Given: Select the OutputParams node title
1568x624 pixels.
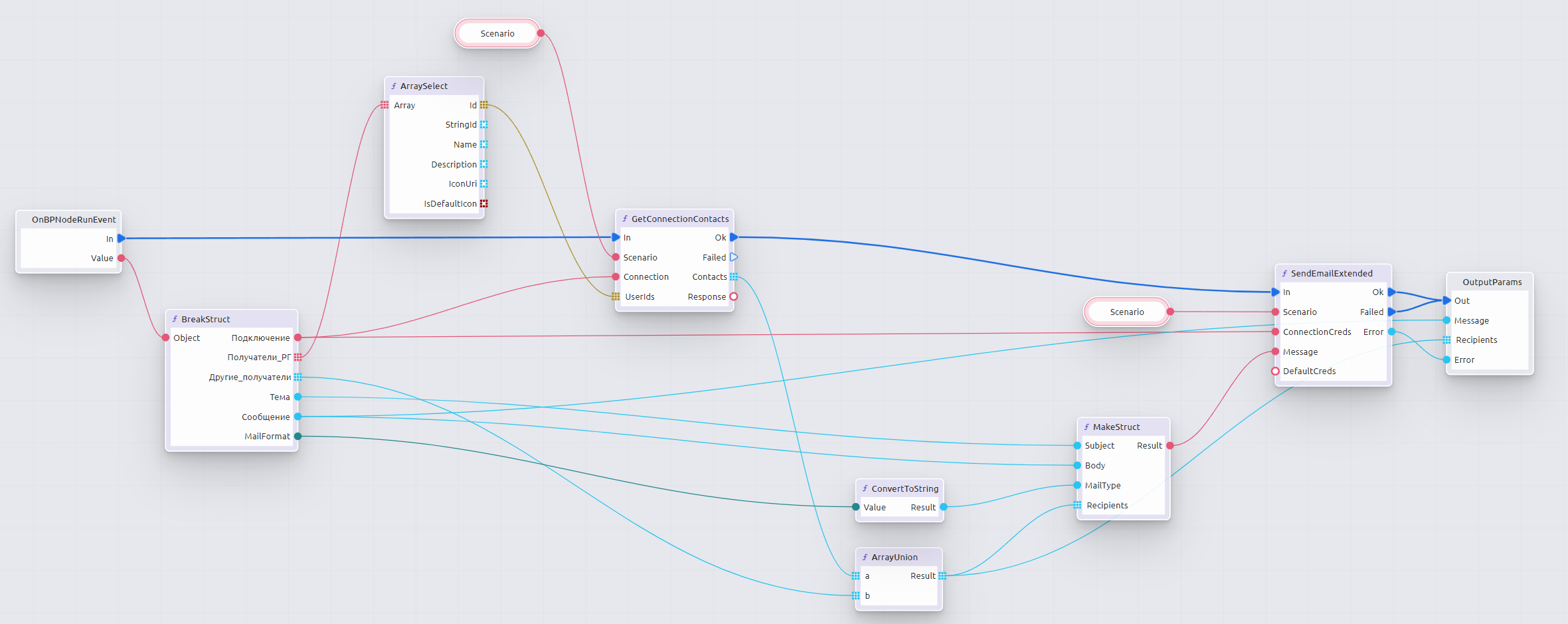Looking at the screenshot, I should point(1491,282).
